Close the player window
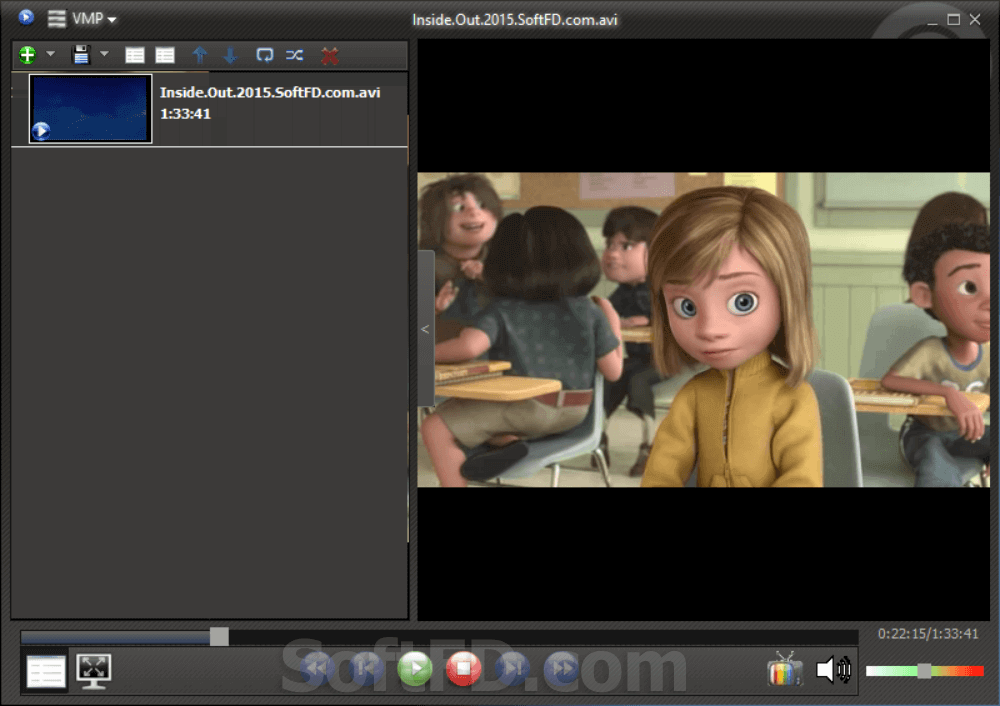Screen dimensions: 1000x706 coord(975,20)
